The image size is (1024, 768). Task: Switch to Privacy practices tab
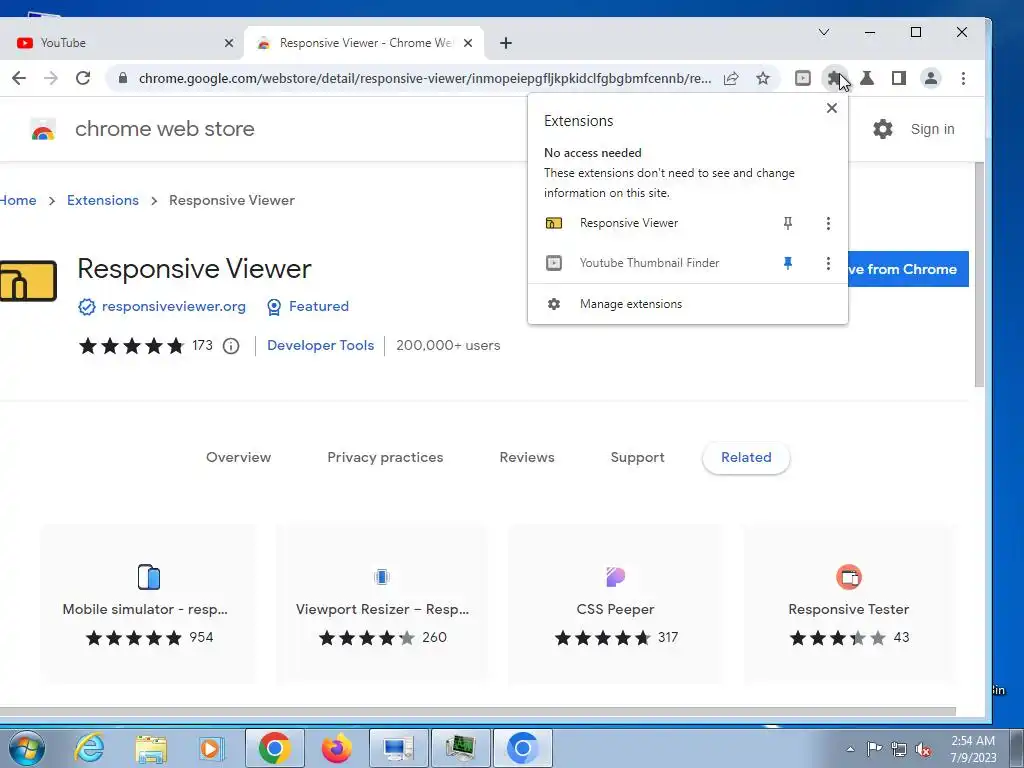click(x=385, y=458)
